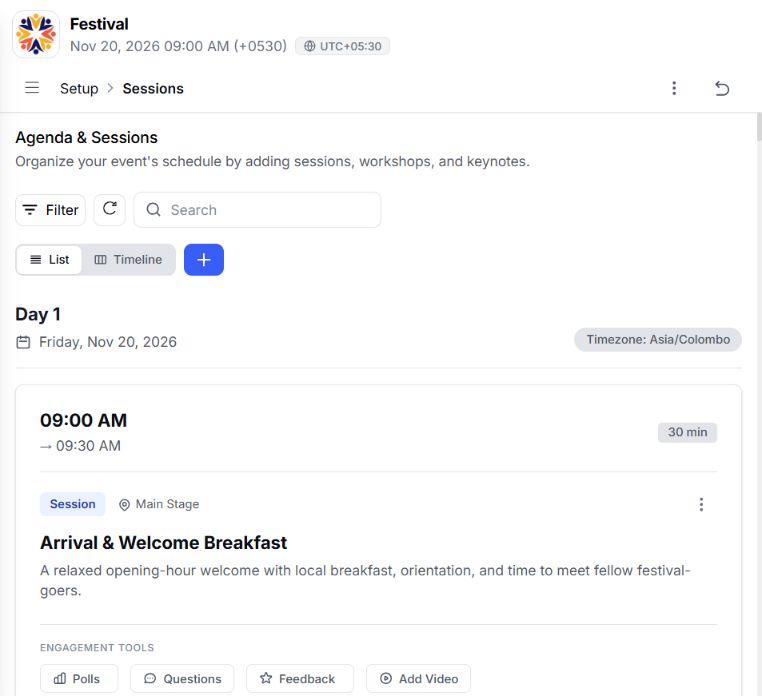This screenshot has width=762, height=696.
Task: Click the Timezone: Asia/Colombo chip
Action: 658,339
